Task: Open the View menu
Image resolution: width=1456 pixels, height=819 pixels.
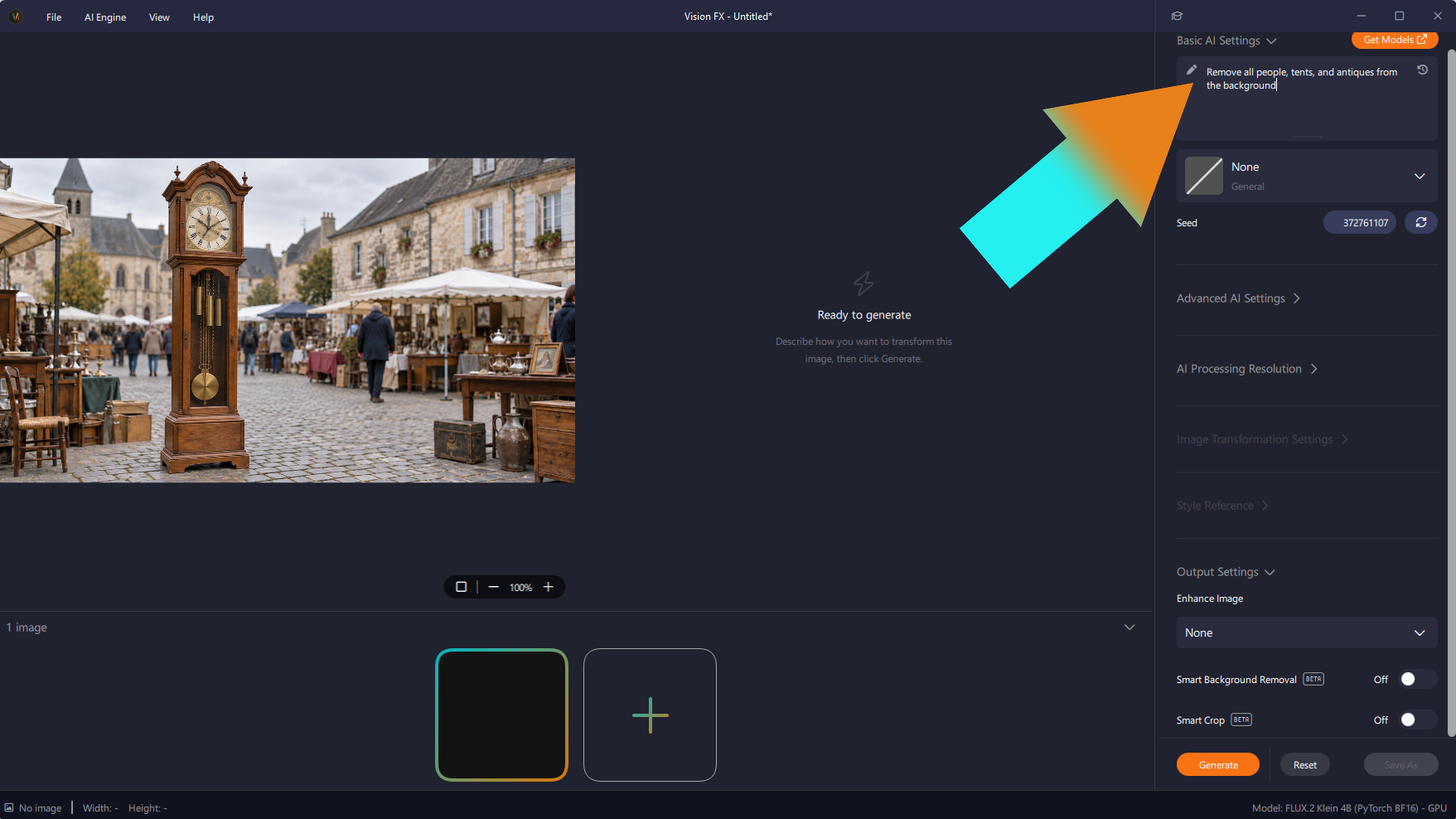Action: click(159, 17)
